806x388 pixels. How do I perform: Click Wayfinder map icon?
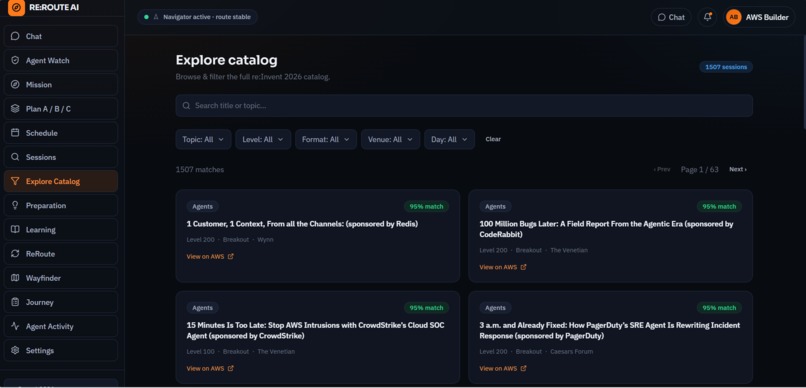click(x=15, y=278)
